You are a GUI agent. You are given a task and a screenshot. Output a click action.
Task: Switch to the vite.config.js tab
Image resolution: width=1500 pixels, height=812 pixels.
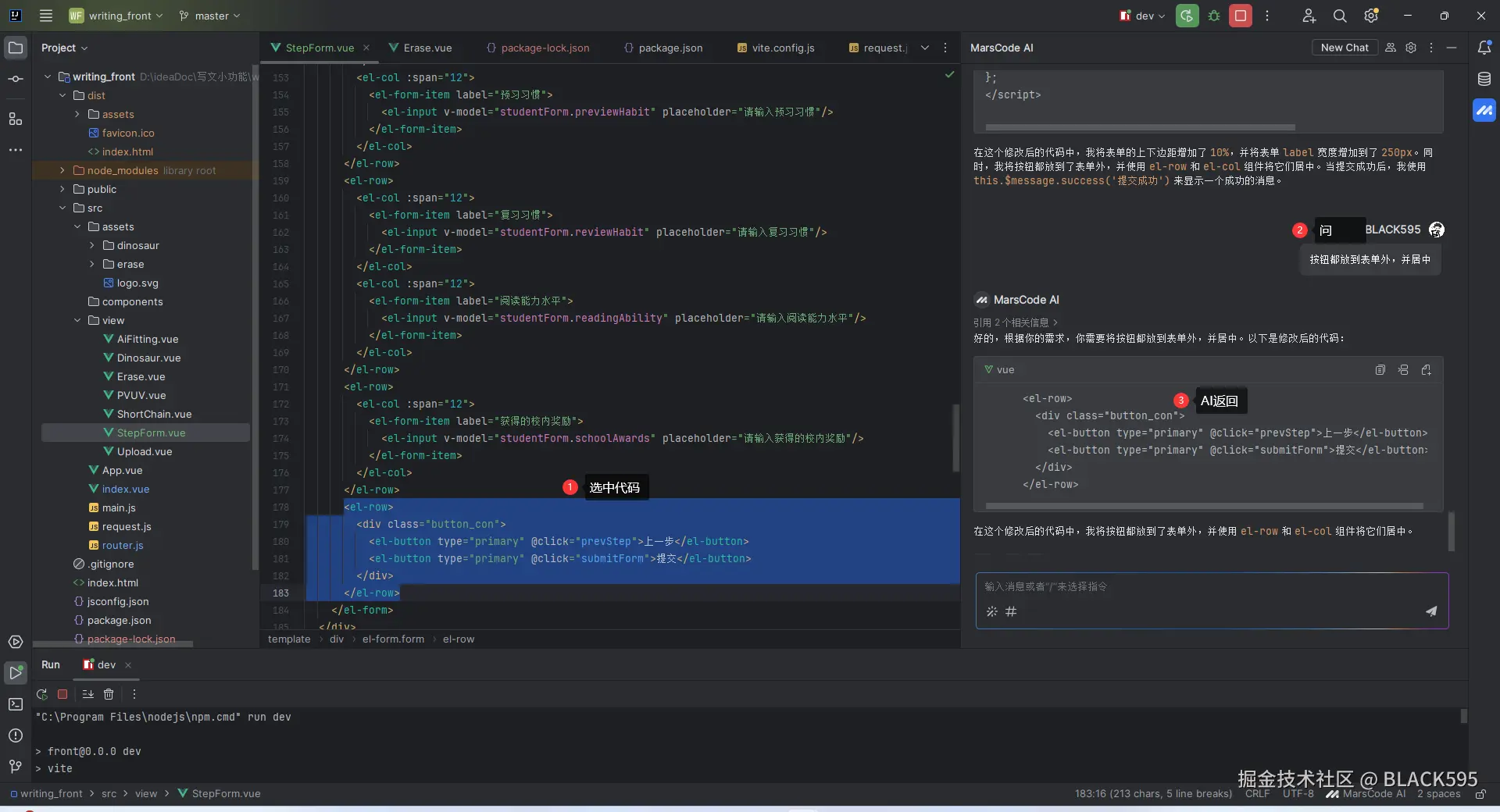tap(776, 48)
